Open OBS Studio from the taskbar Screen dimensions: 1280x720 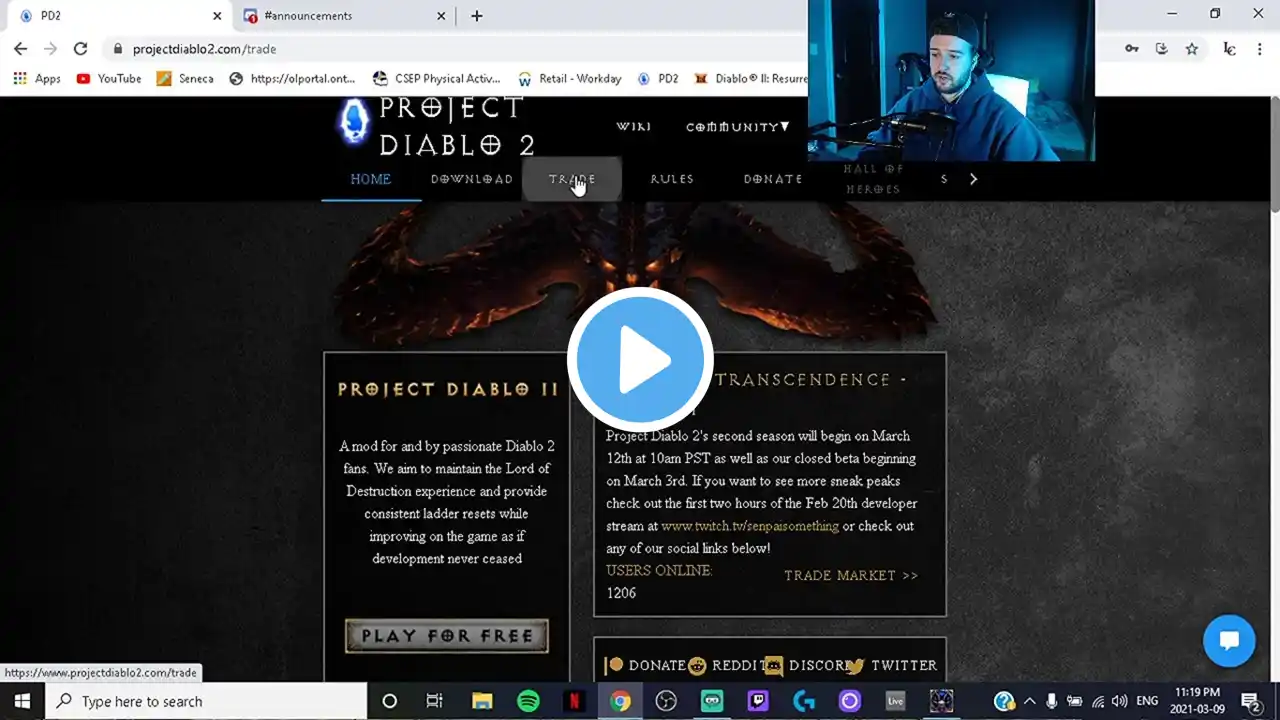[x=666, y=701]
